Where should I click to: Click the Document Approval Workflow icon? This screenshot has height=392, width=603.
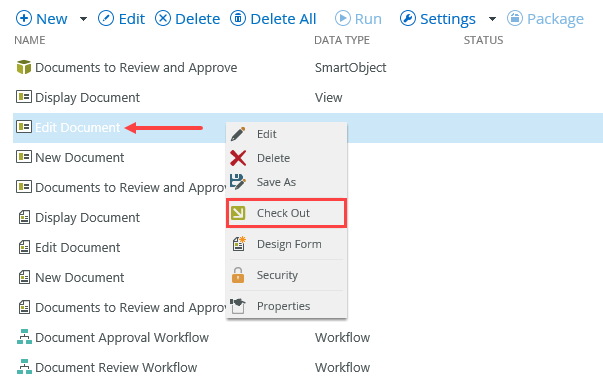(x=24, y=337)
